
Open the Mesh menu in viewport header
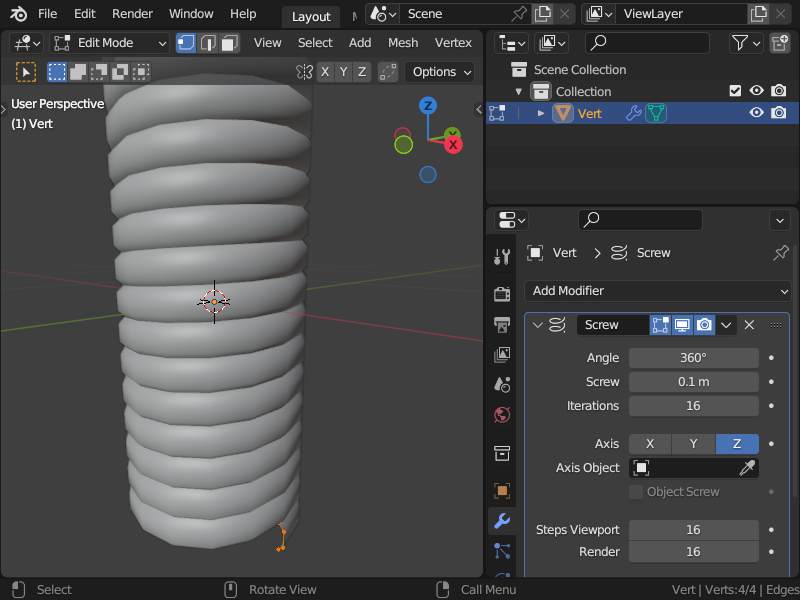point(403,43)
